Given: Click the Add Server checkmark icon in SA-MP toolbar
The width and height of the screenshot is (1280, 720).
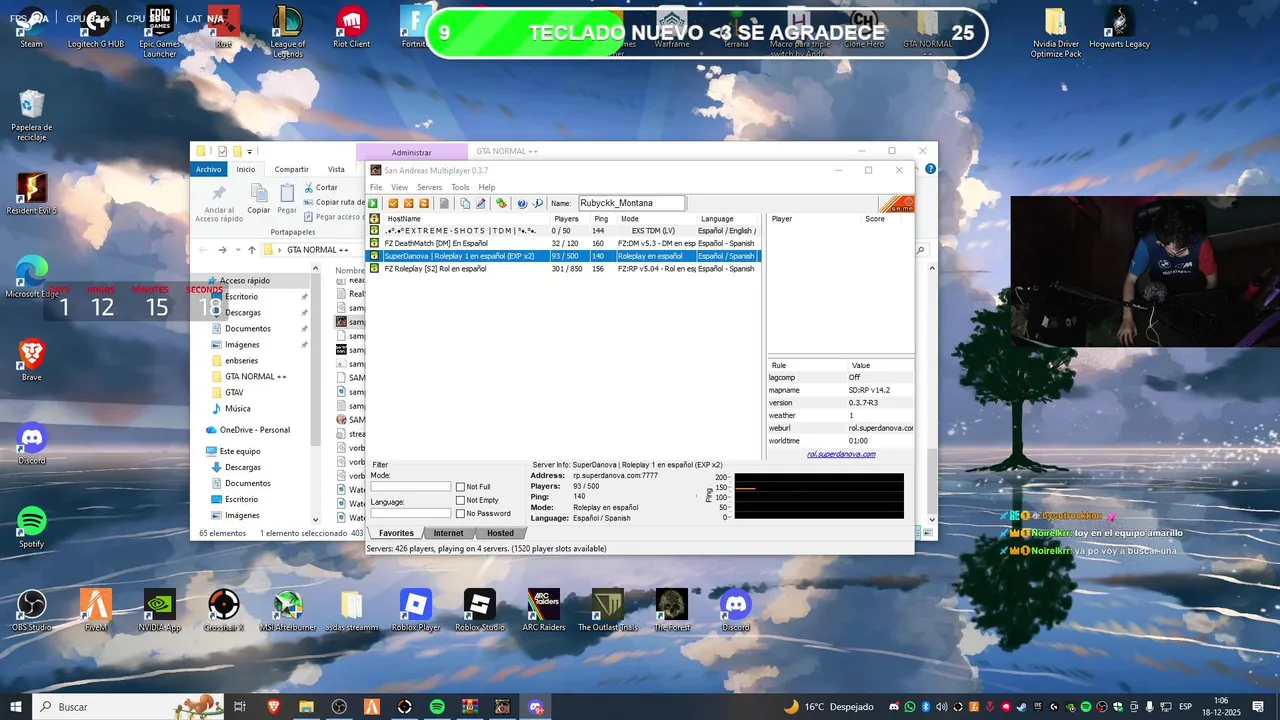Looking at the screenshot, I should tap(393, 203).
